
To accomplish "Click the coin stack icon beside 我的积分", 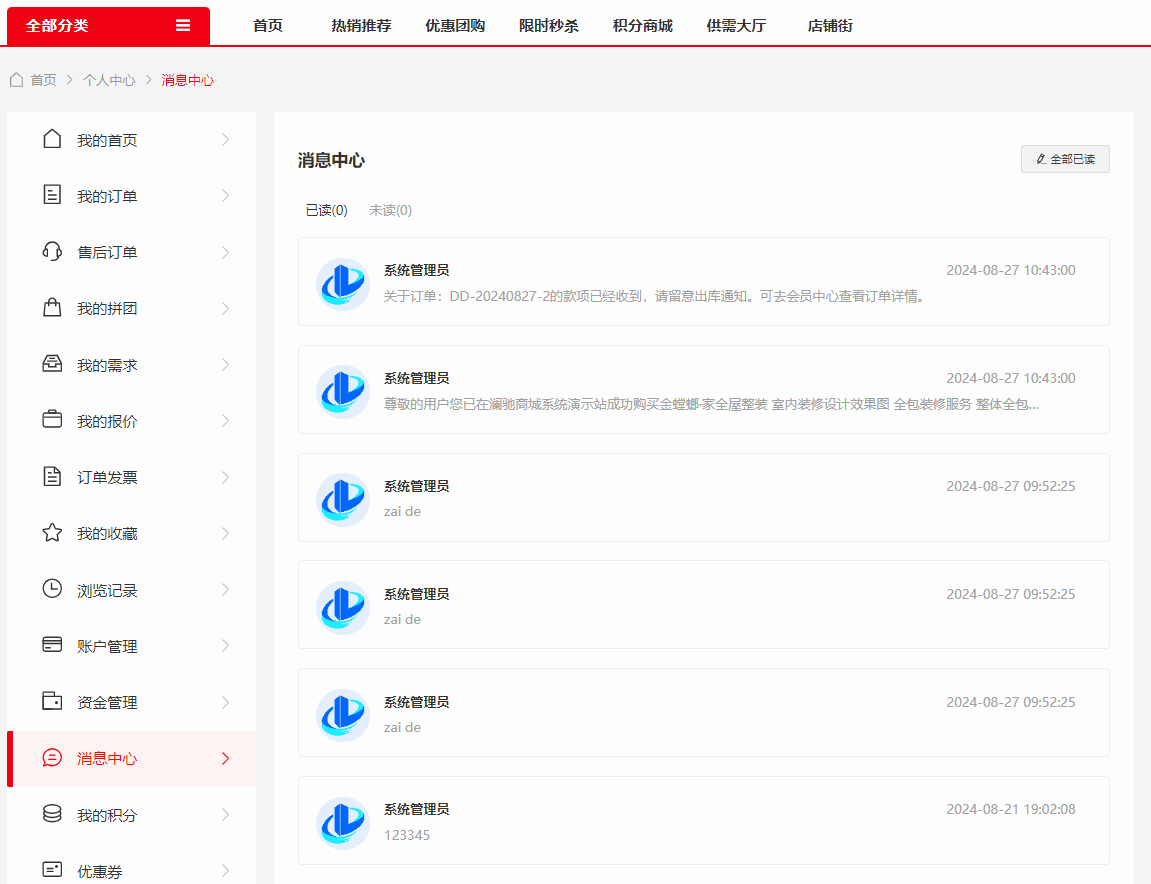I will [x=52, y=814].
